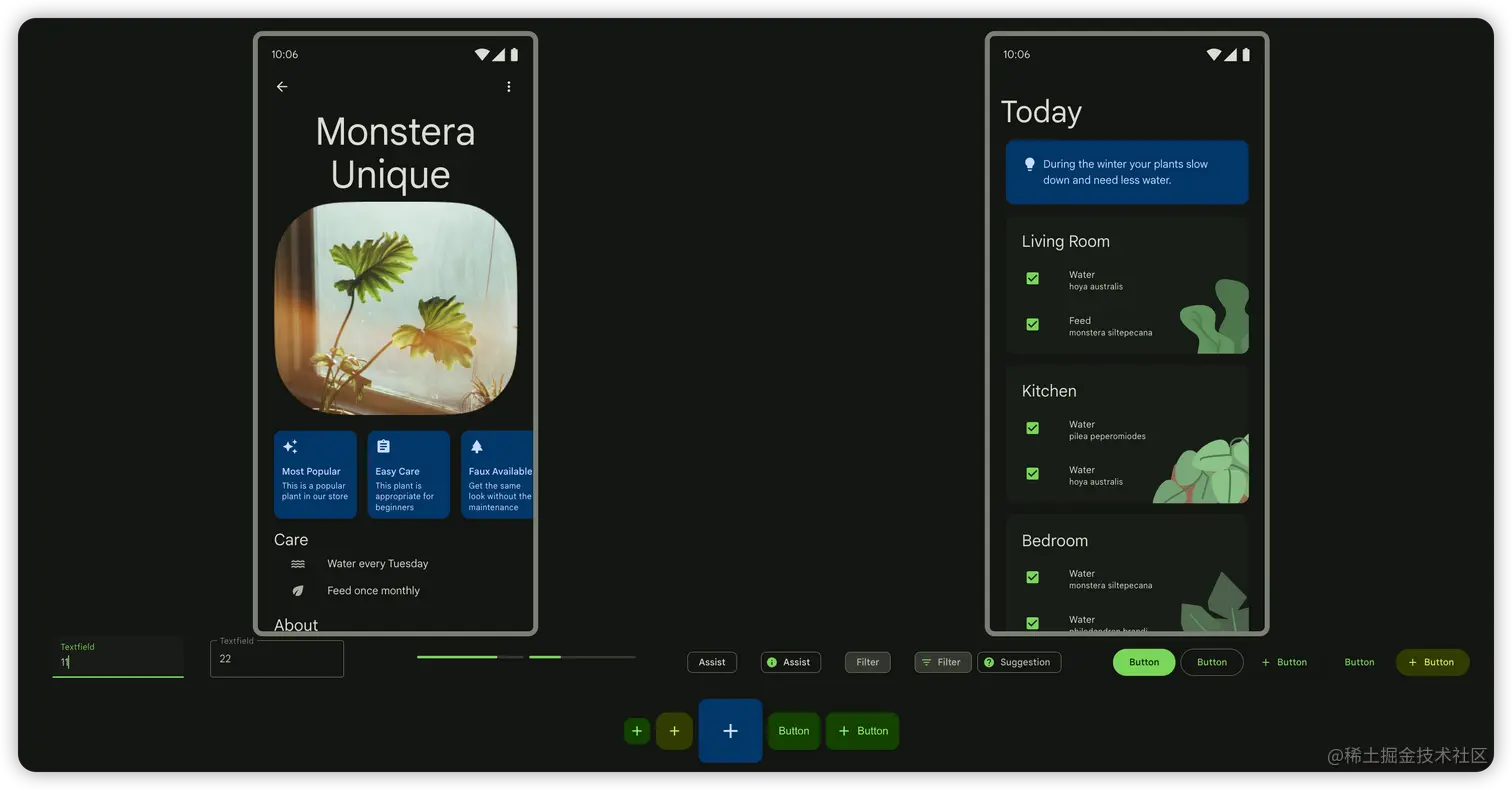Click the filled green Button
Image resolution: width=1512 pixels, height=790 pixels.
[1144, 662]
